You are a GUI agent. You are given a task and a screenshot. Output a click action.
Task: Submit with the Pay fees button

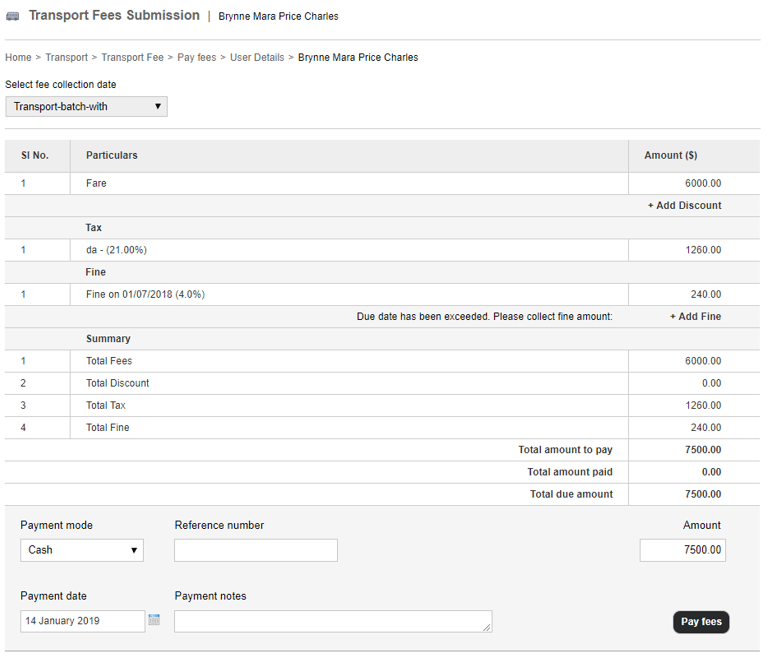(x=701, y=622)
